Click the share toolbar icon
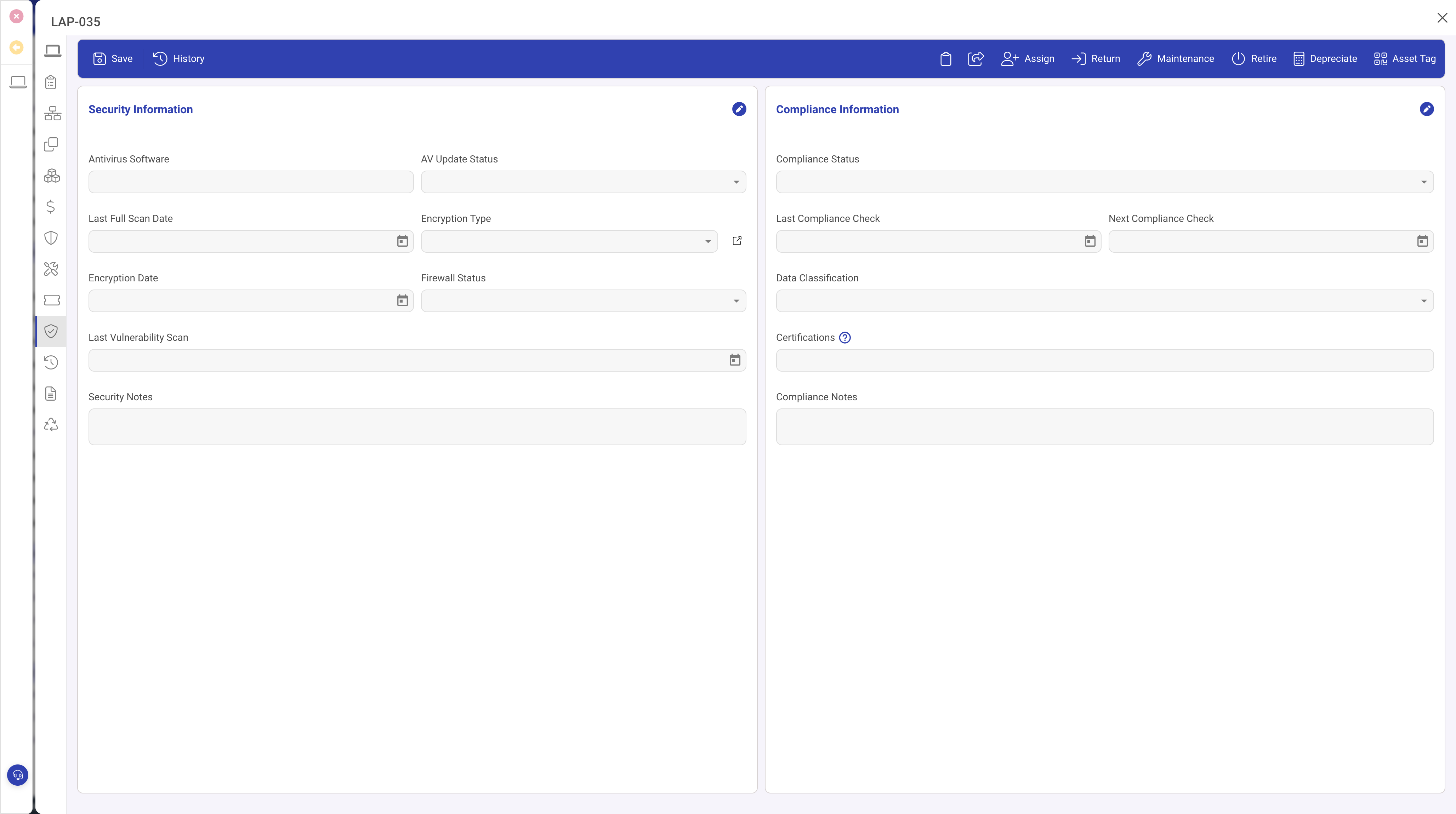The image size is (1456, 814). point(976,58)
